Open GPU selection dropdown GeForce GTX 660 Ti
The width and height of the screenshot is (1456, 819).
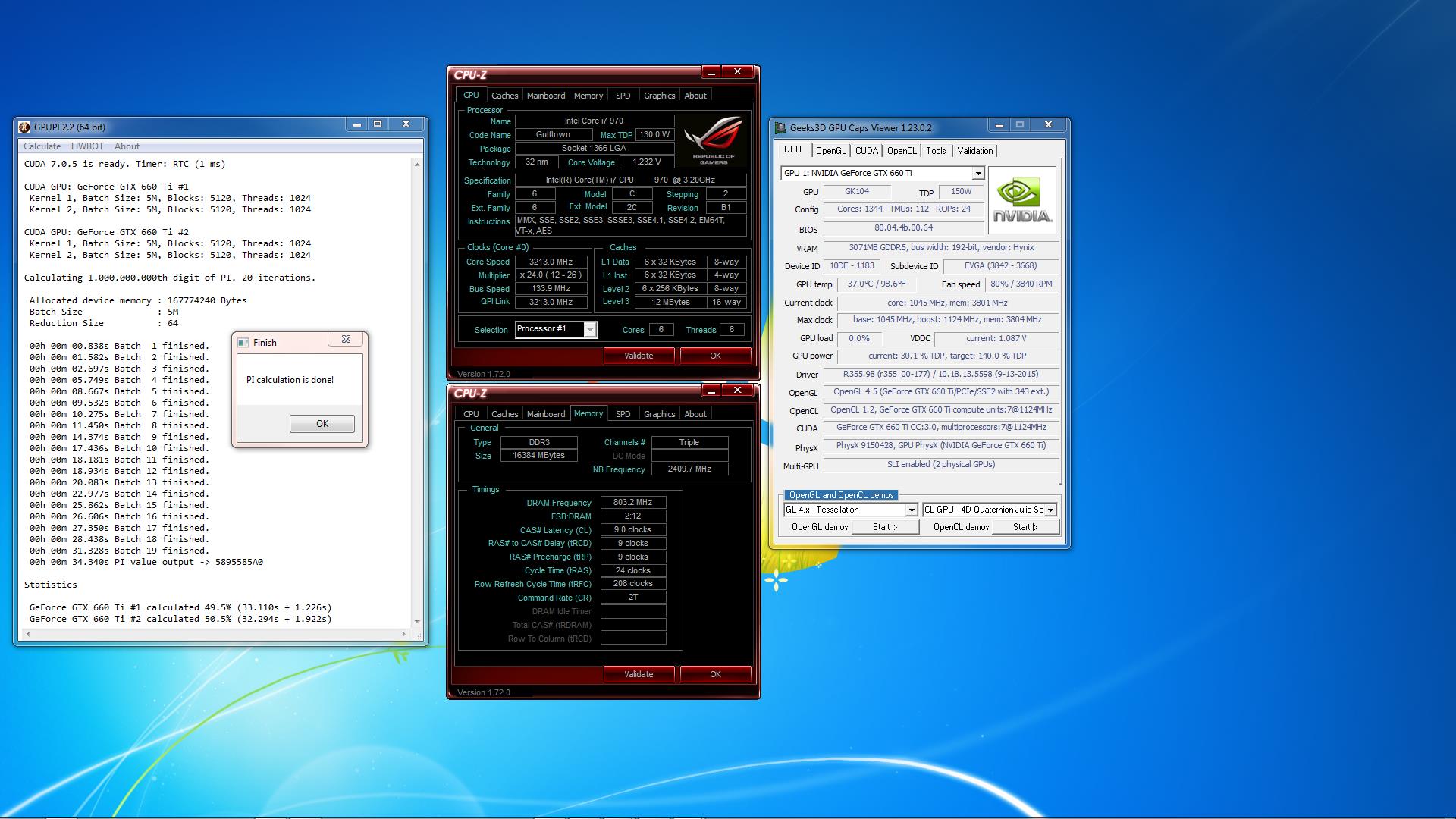click(x=977, y=174)
